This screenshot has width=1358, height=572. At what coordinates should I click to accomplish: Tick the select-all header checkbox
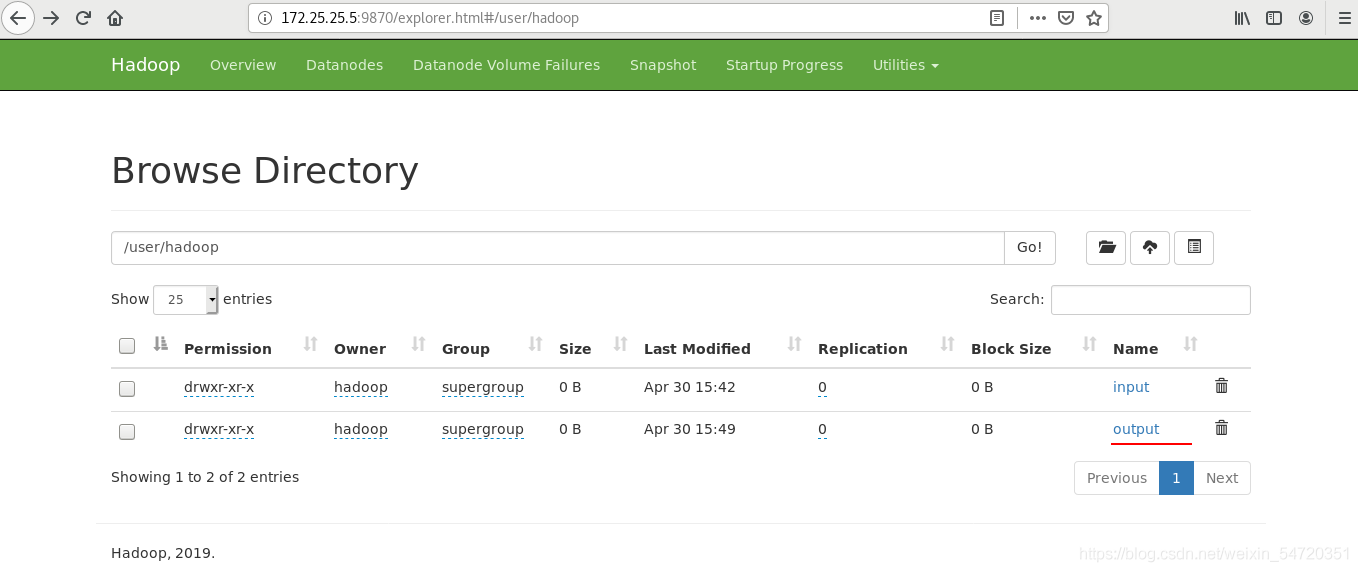point(127,346)
